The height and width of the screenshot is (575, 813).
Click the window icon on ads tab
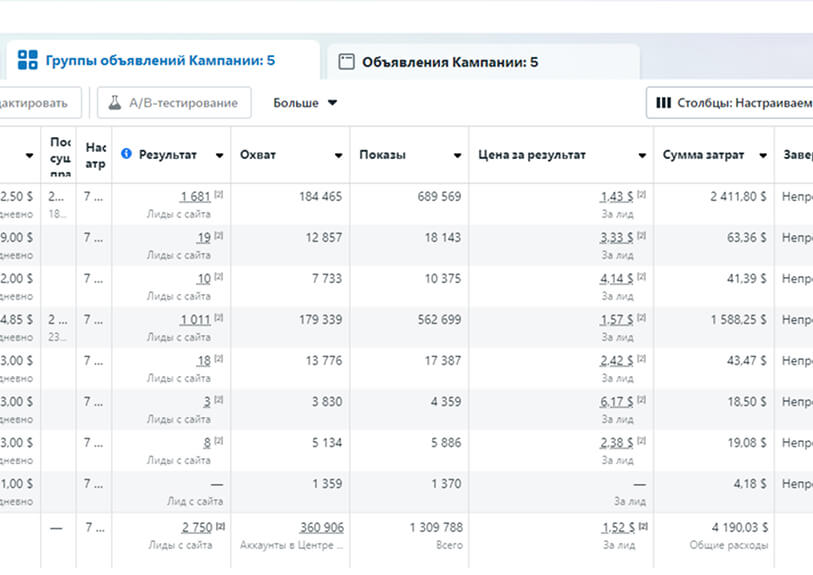[347, 61]
